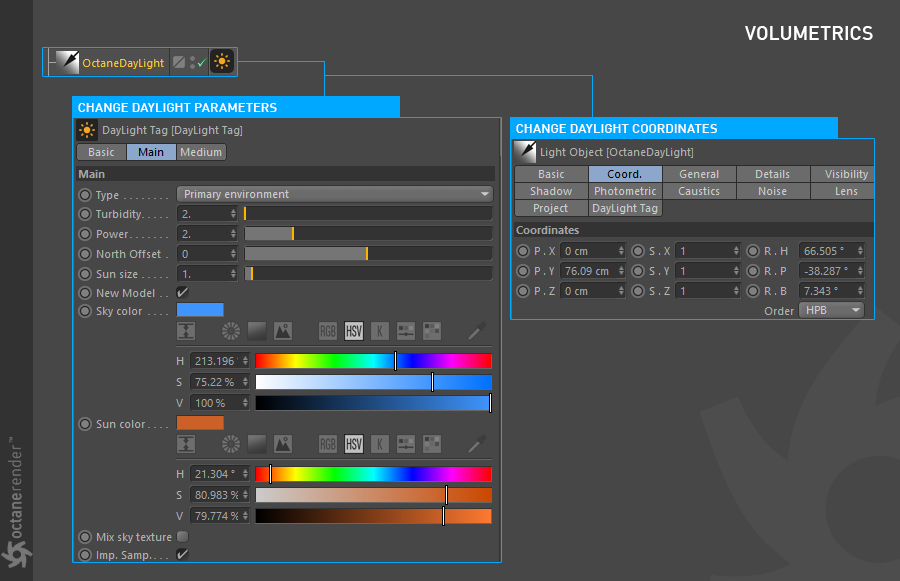Image resolution: width=900 pixels, height=581 pixels.
Task: Switch Sky color to Kelvin mode
Action: pos(379,331)
